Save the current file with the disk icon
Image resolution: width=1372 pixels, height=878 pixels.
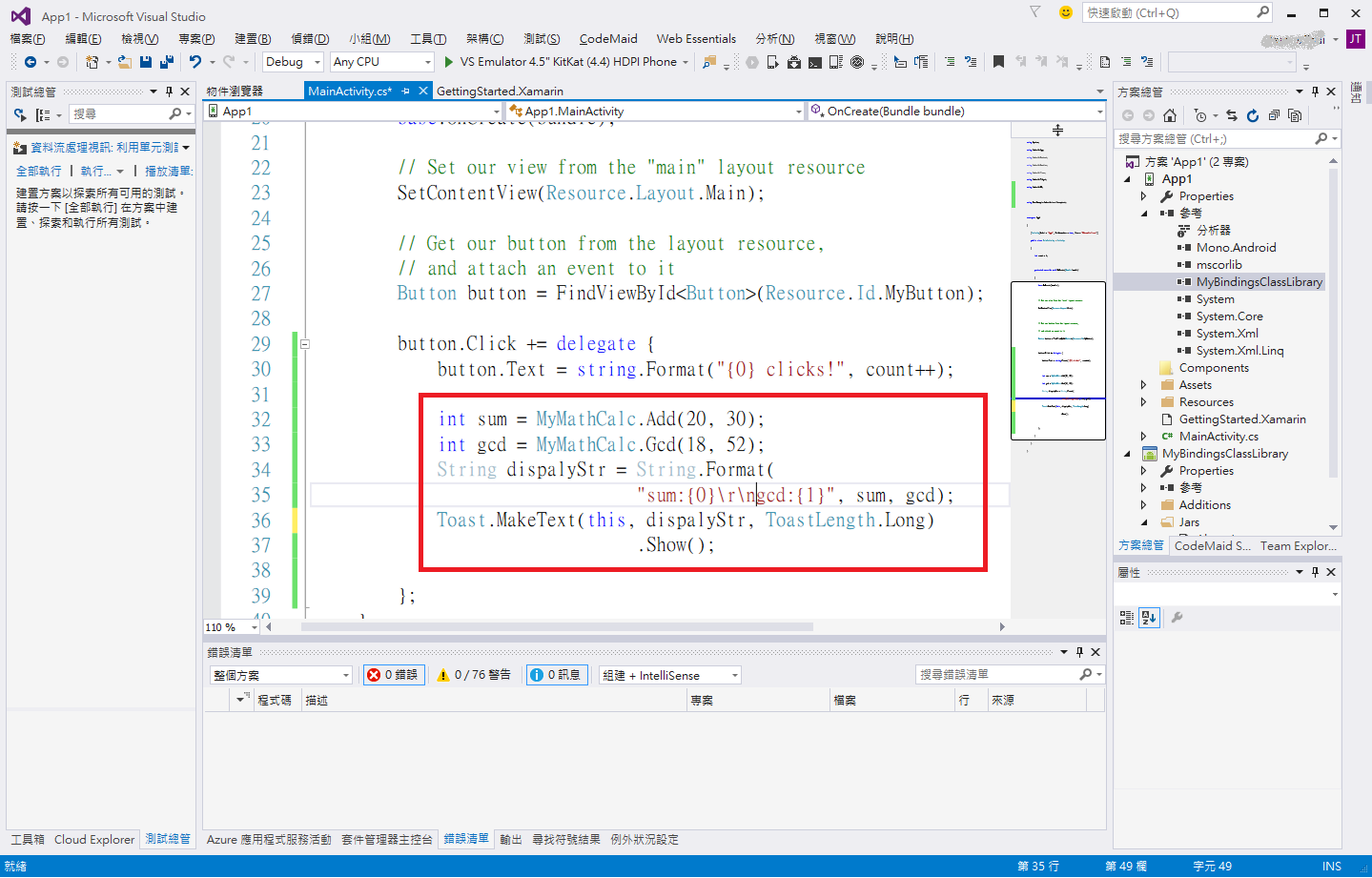(x=146, y=62)
